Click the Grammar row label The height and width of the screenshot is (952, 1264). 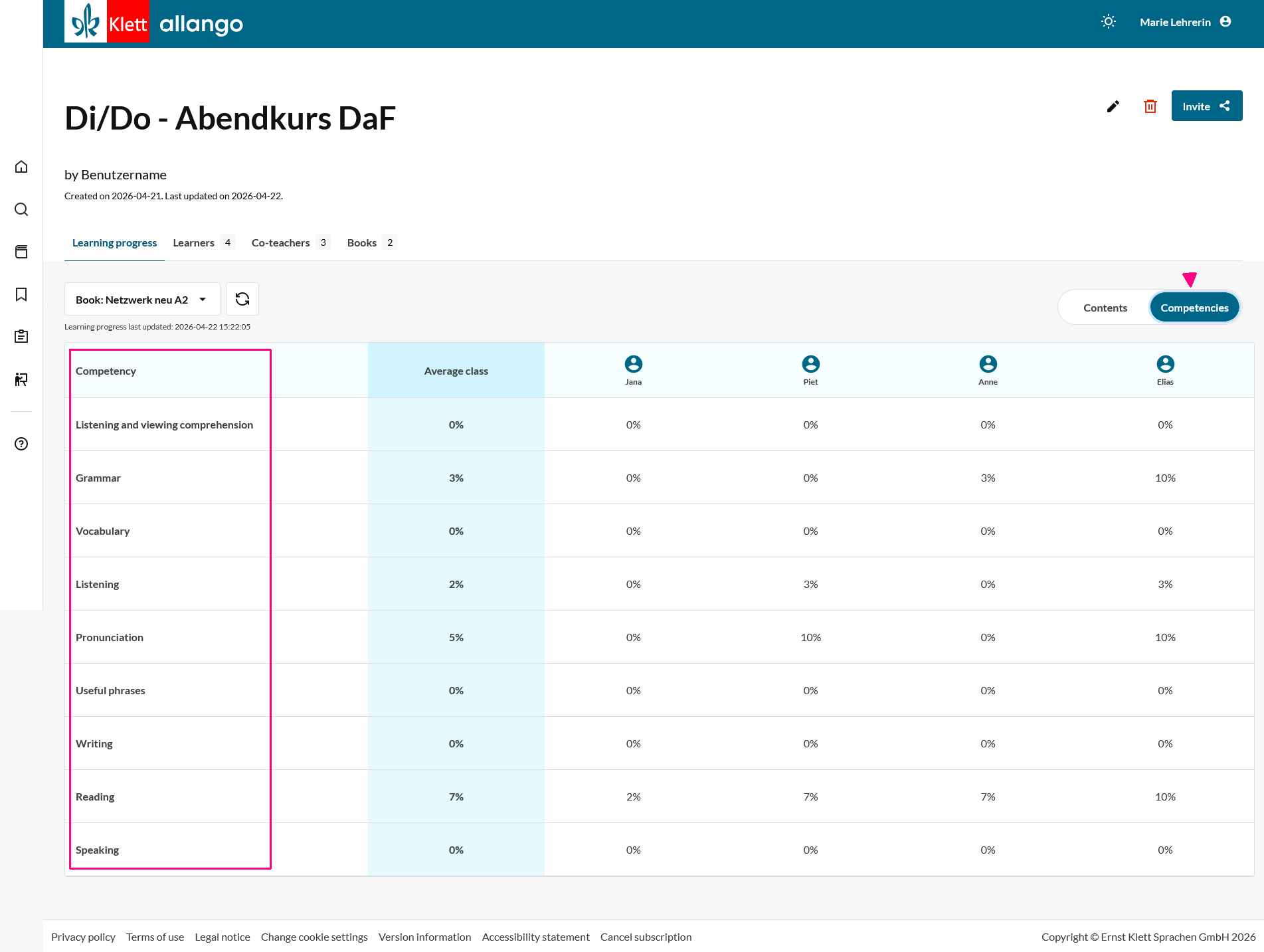coord(98,478)
